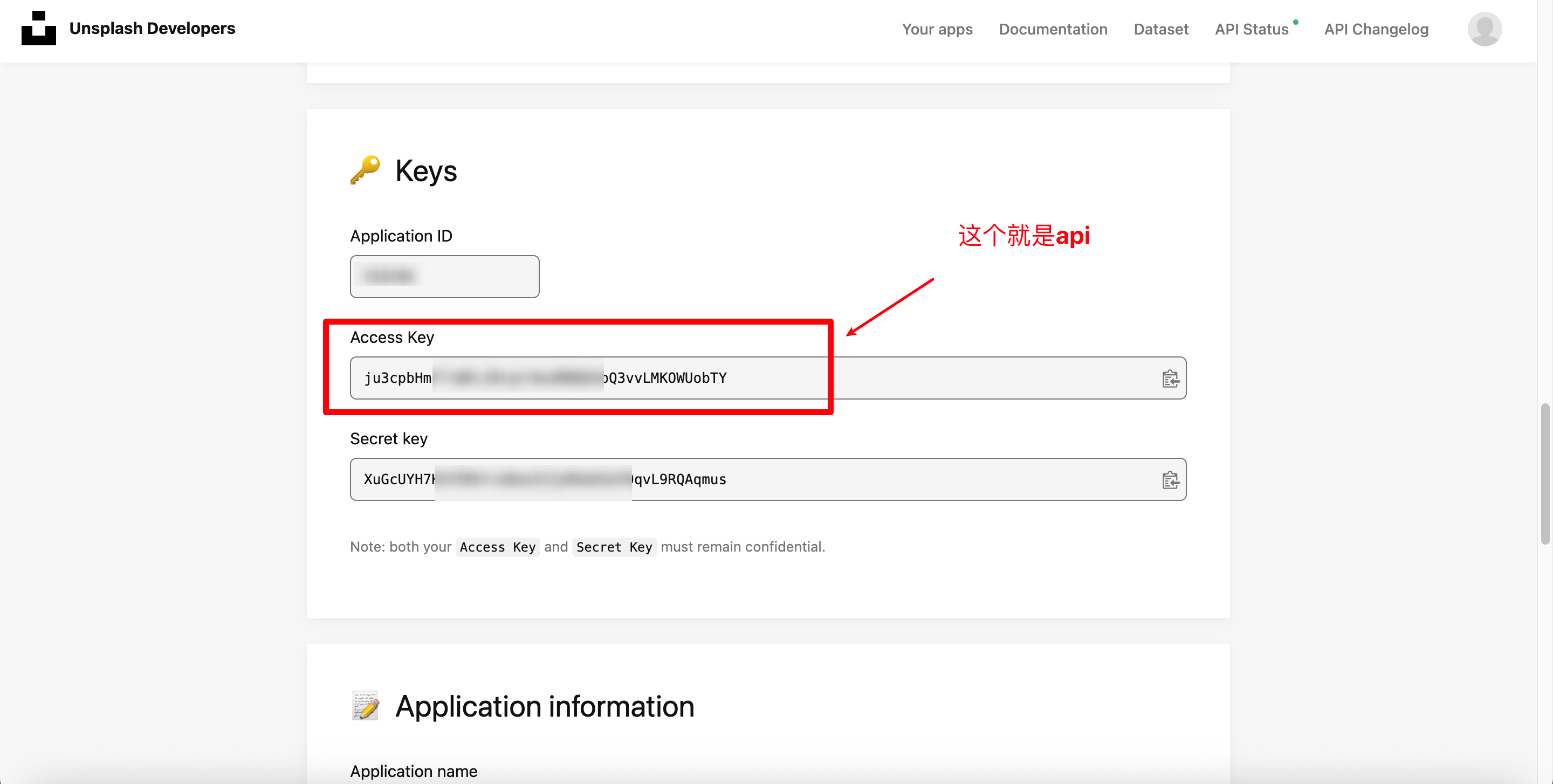Click the memo icon beside Application information
This screenshot has height=784, width=1553.
[366, 706]
